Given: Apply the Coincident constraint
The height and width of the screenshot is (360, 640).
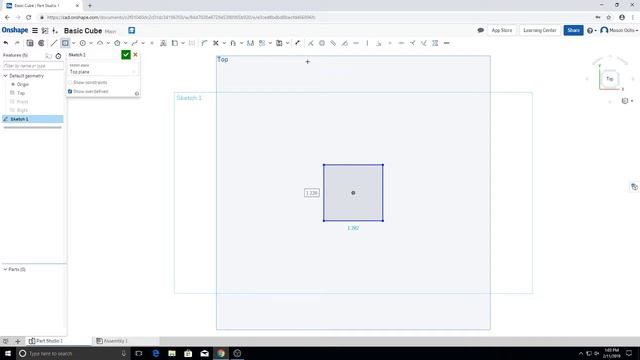Looking at the screenshot, I should tap(311, 43).
